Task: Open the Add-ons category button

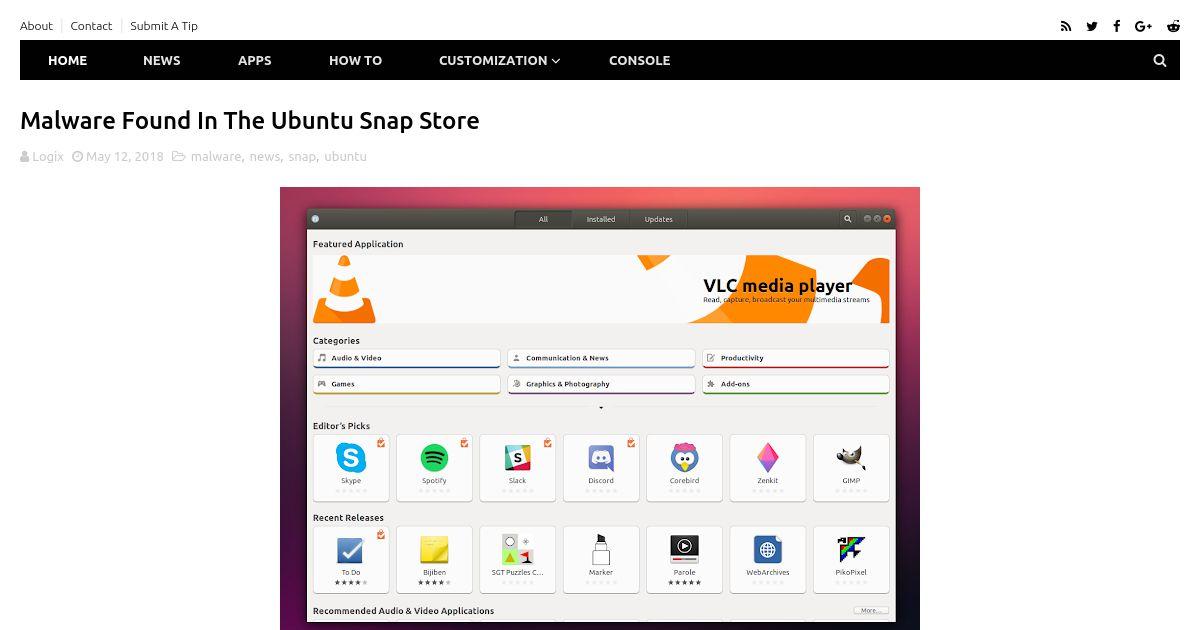Action: click(x=795, y=384)
